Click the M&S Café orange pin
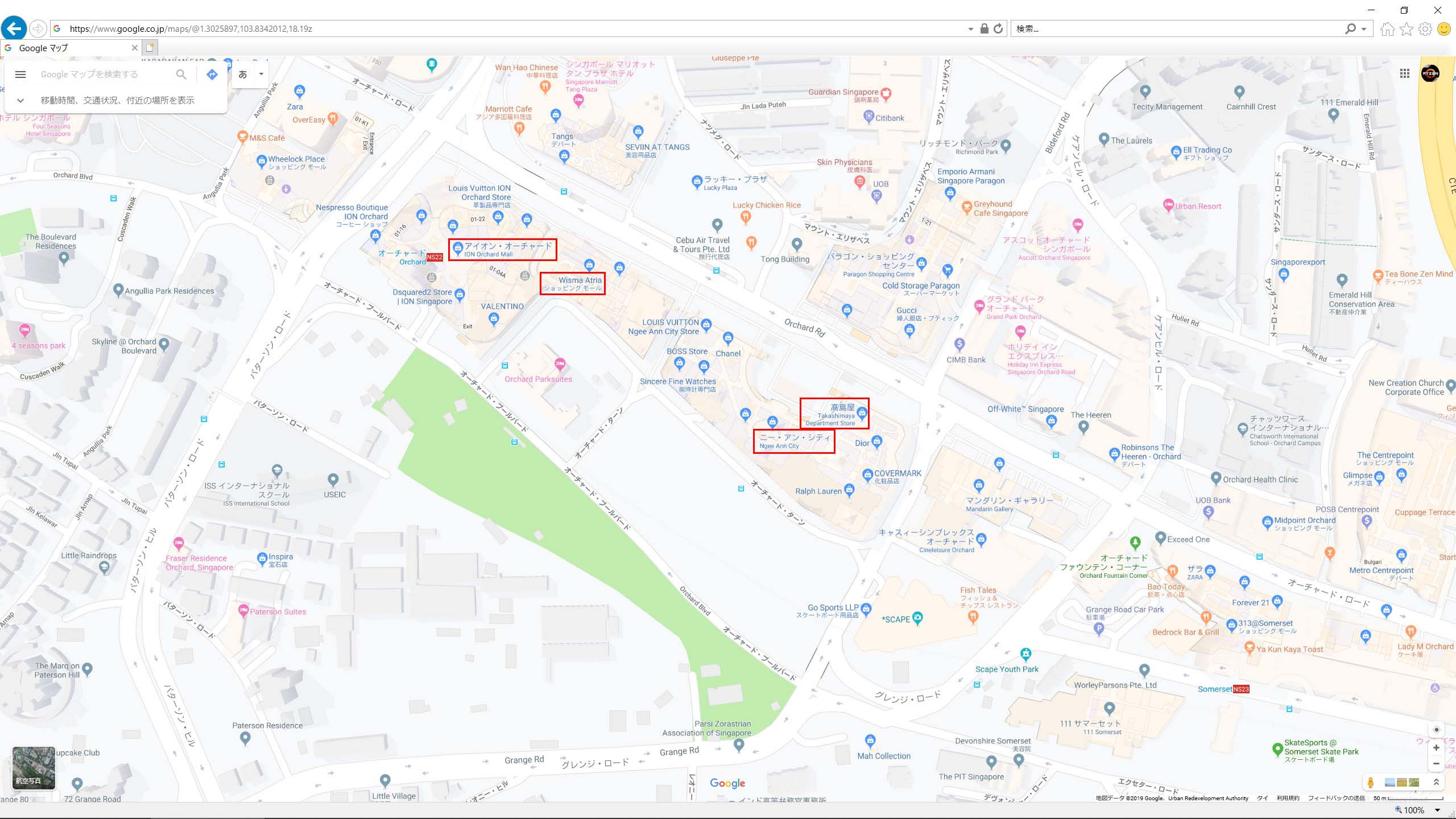Image resolution: width=1456 pixels, height=819 pixels. click(243, 137)
